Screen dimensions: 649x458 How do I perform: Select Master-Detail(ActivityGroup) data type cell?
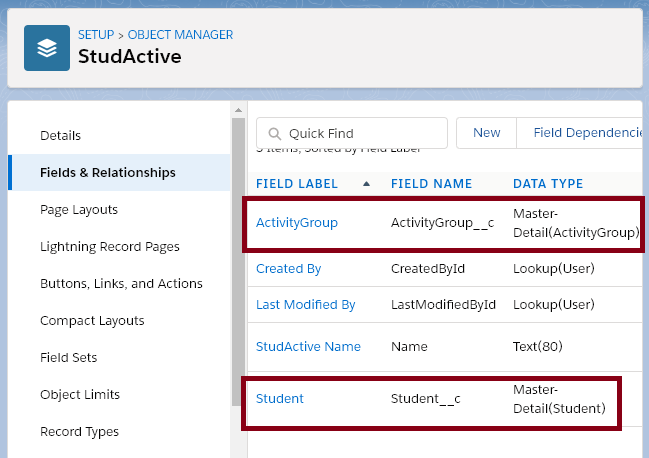(x=576, y=223)
